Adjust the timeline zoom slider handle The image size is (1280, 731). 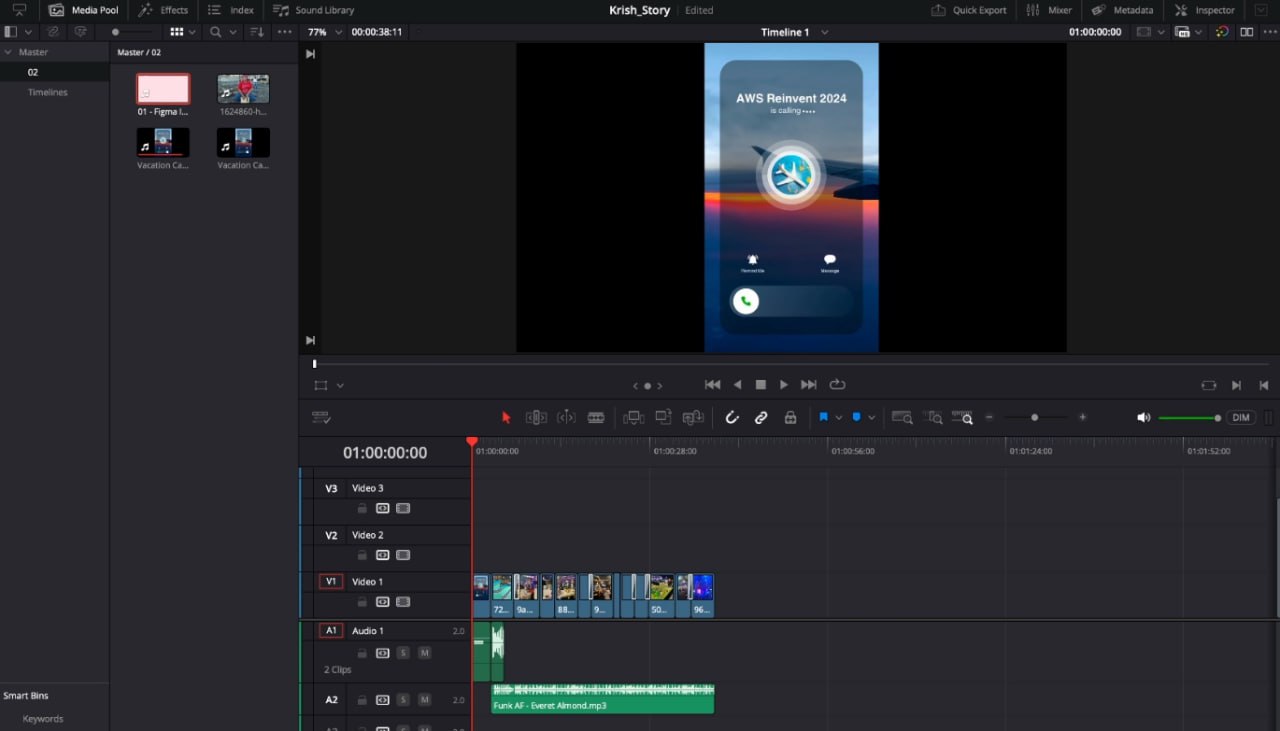[1034, 417]
